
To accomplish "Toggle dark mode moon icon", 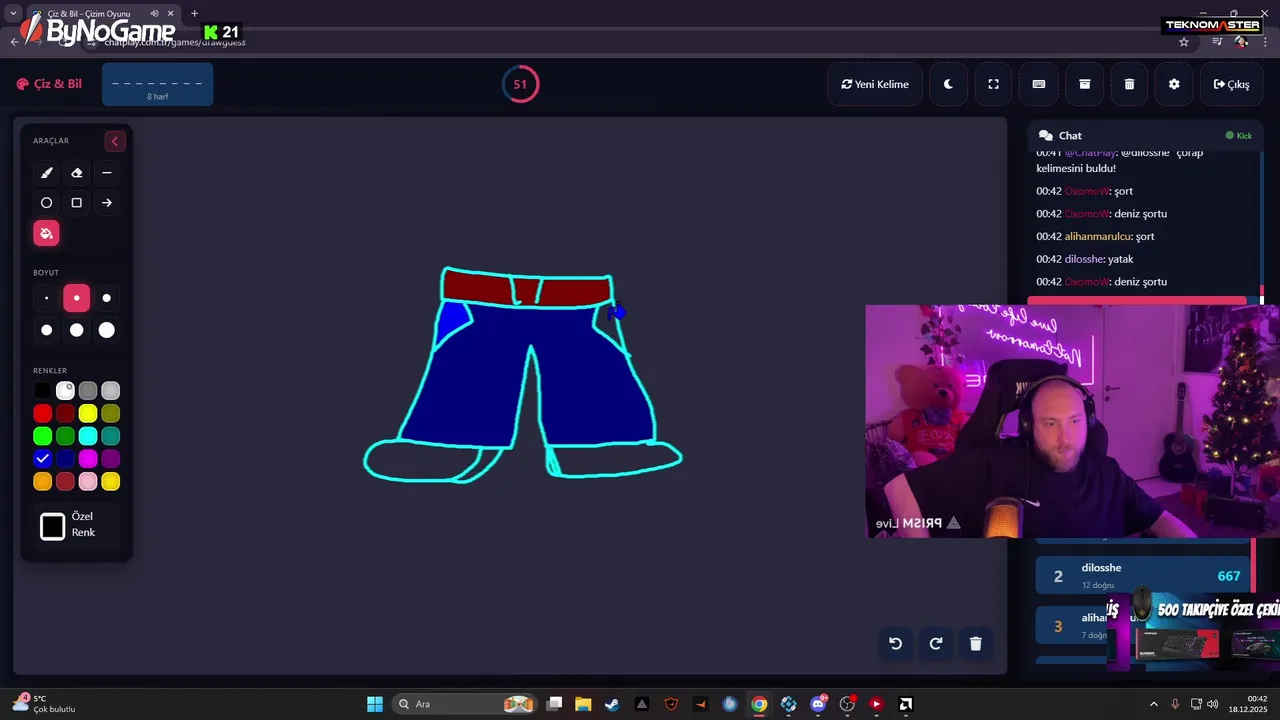I will click(948, 84).
